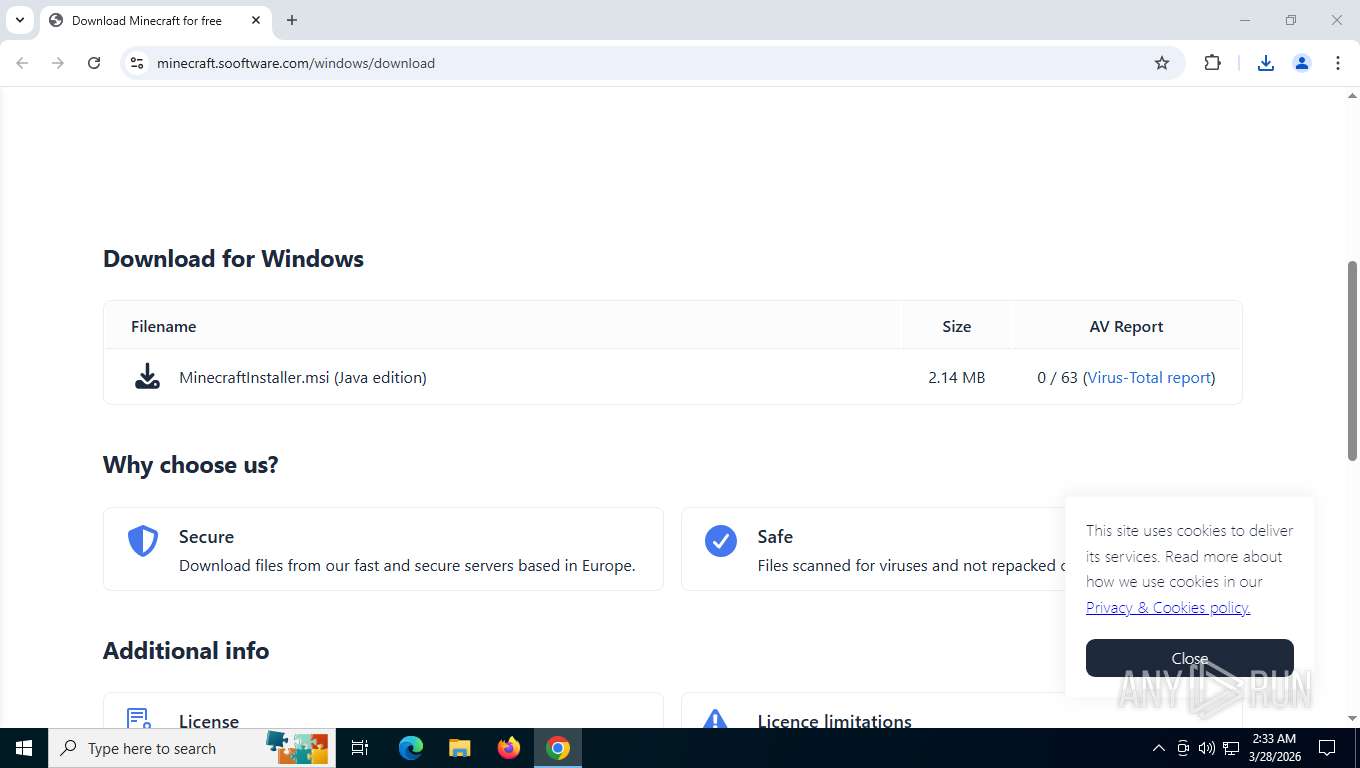The image size is (1360, 768).
Task: Show hidden system tray icons
Action: 1158,748
